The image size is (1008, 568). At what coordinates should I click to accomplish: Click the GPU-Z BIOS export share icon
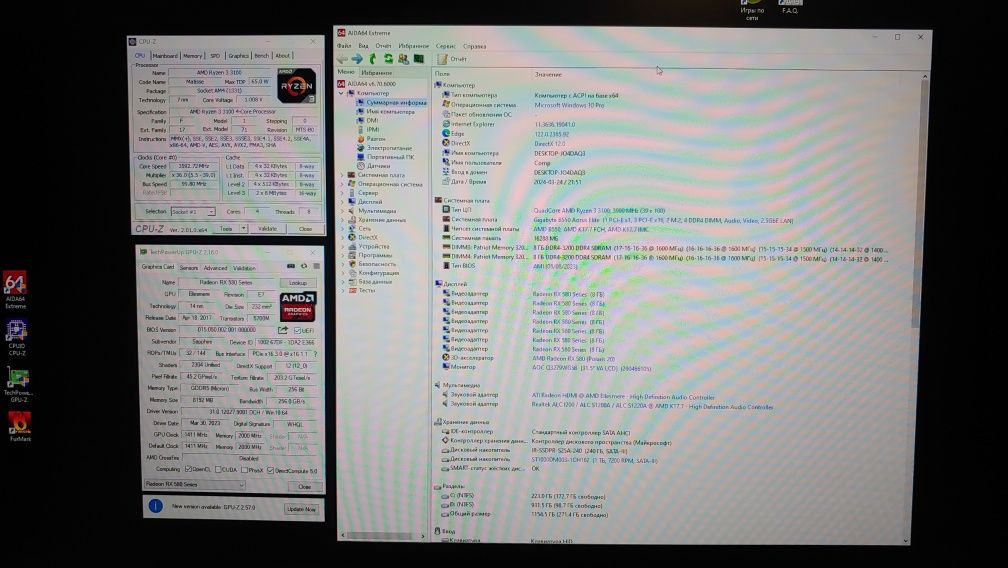point(282,330)
